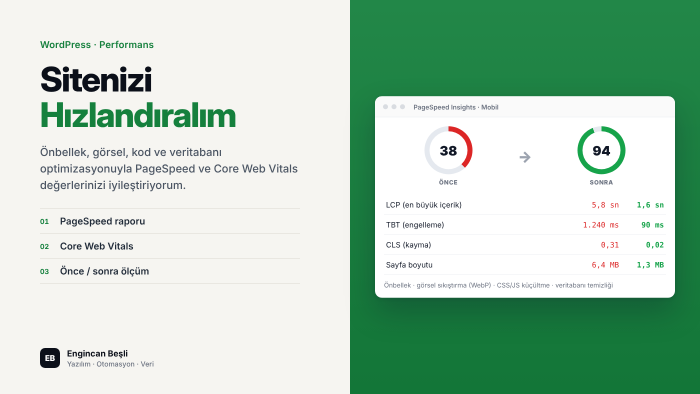Click the 'WordPress · Performans' label
Viewport: 700px width, 394px height.
point(97,45)
